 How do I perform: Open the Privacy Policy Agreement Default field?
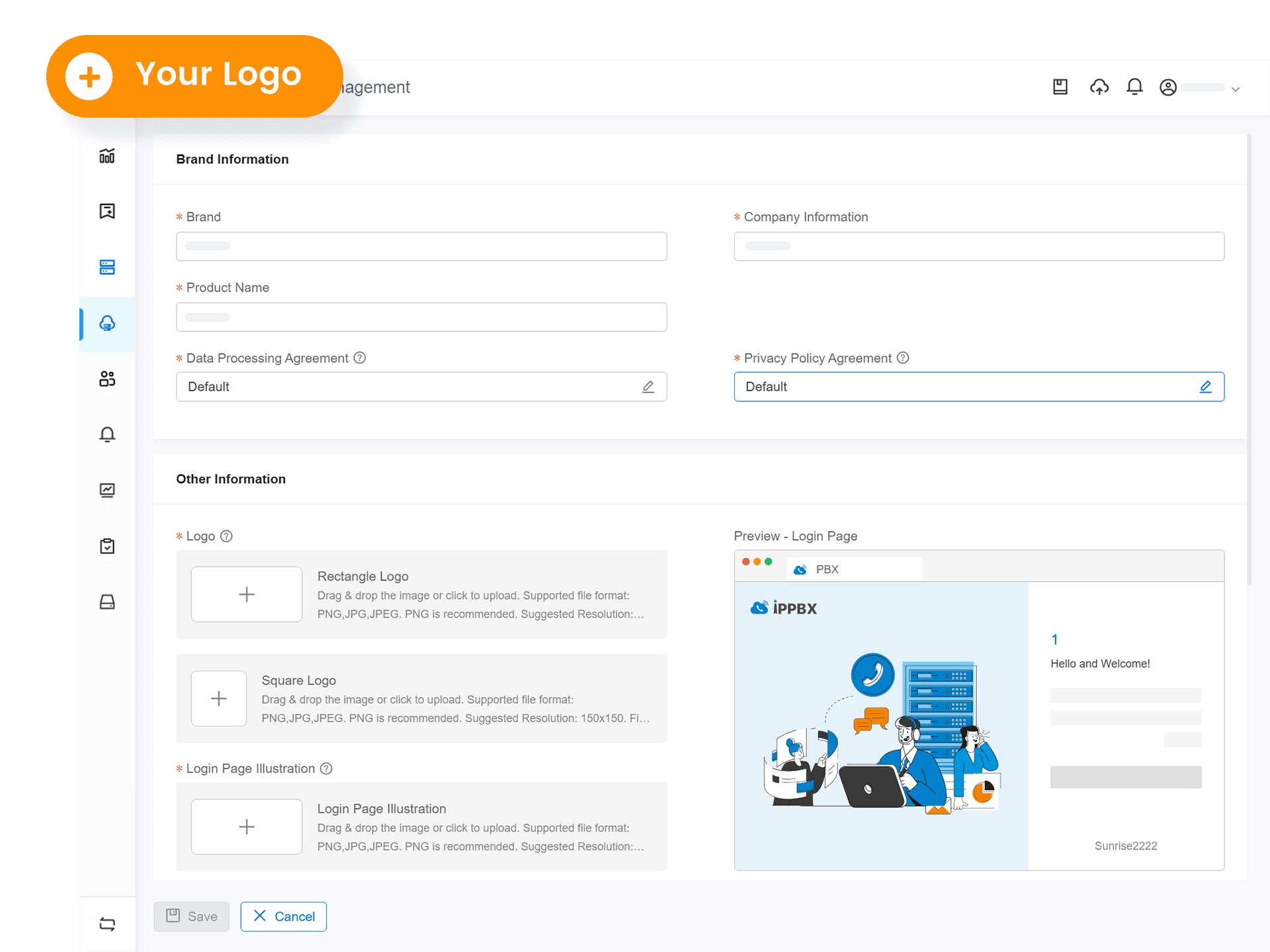pos(979,387)
